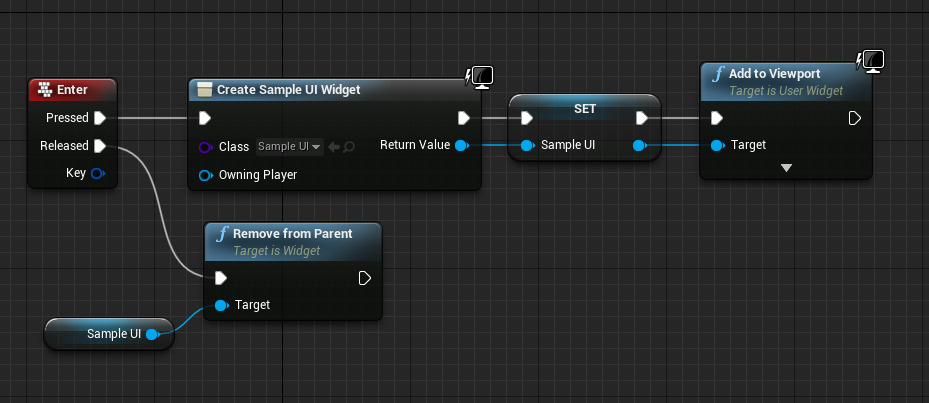The image size is (929, 403).
Task: Click the widget icon in Create Sample UI header
Action: (204, 89)
